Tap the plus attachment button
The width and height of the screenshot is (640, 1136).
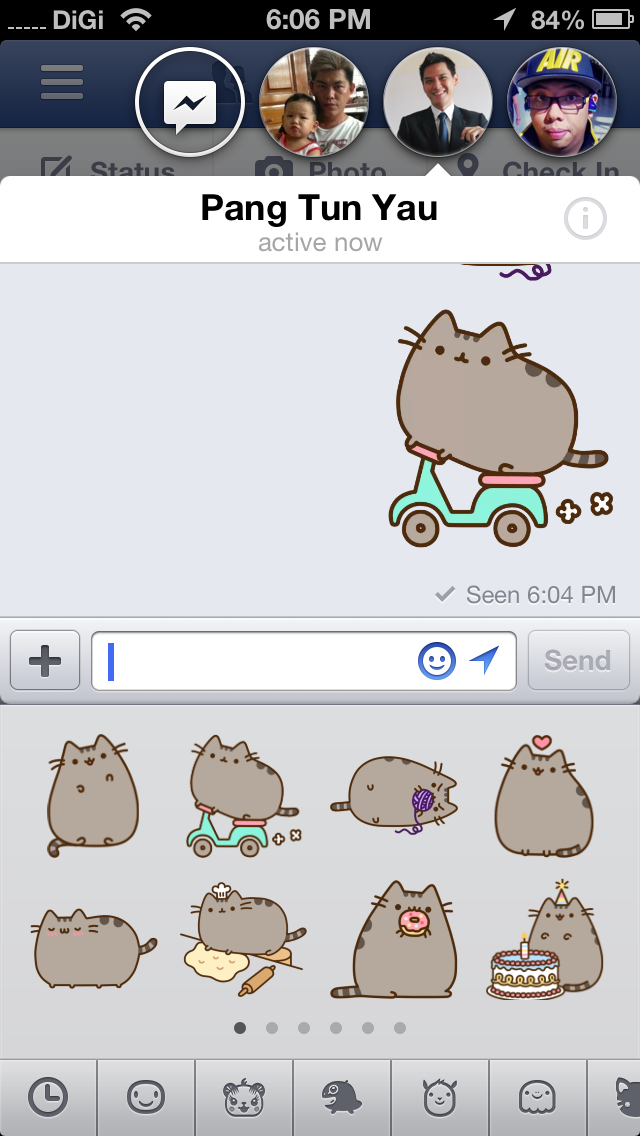pos(45,660)
